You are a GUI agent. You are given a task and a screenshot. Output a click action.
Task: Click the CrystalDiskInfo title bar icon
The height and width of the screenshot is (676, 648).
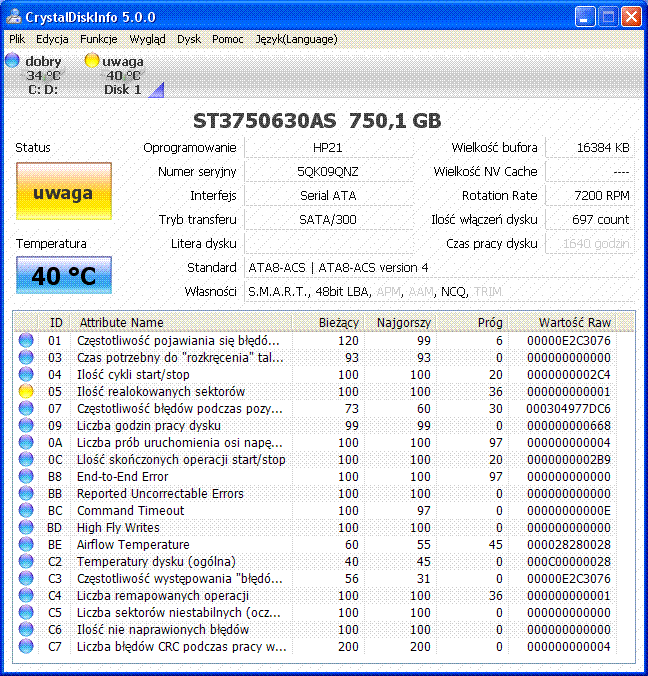tap(14, 17)
